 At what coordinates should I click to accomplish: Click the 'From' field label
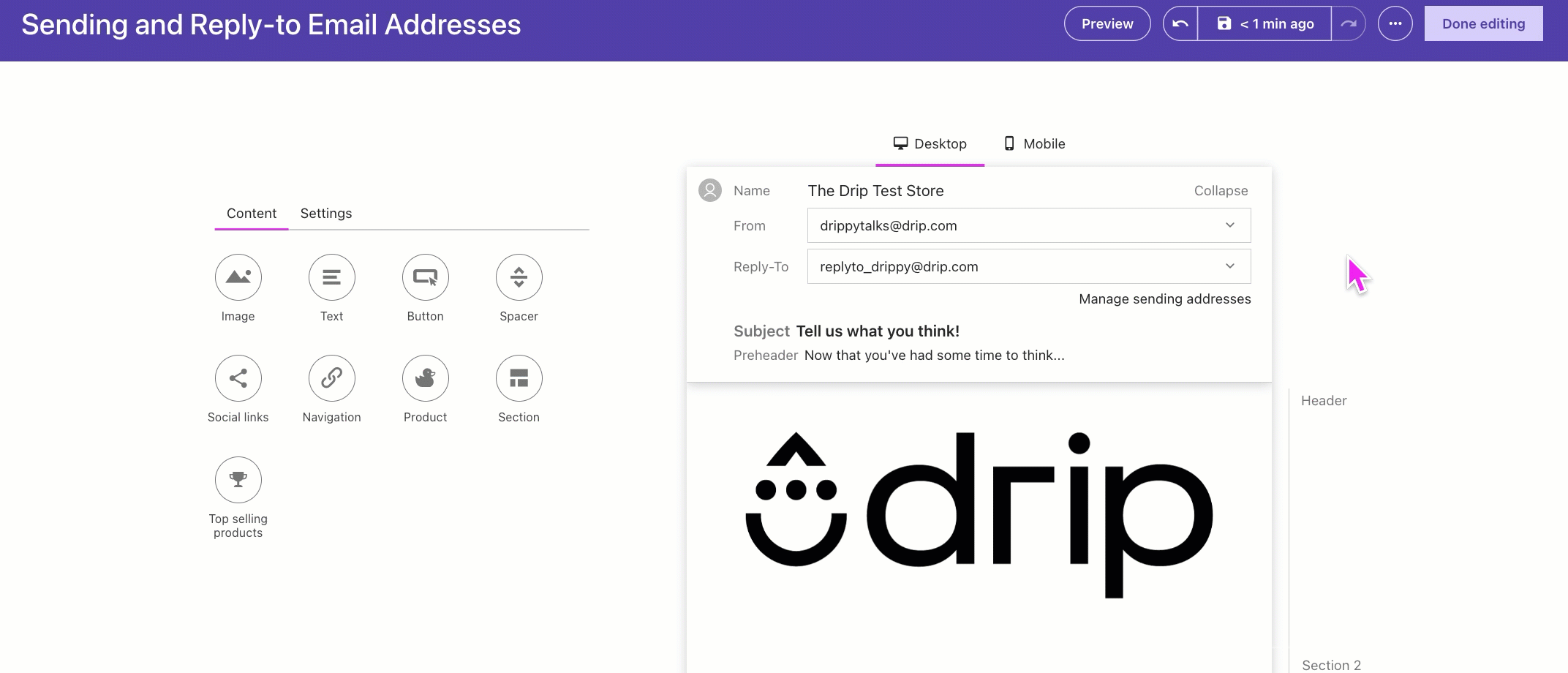click(x=750, y=225)
